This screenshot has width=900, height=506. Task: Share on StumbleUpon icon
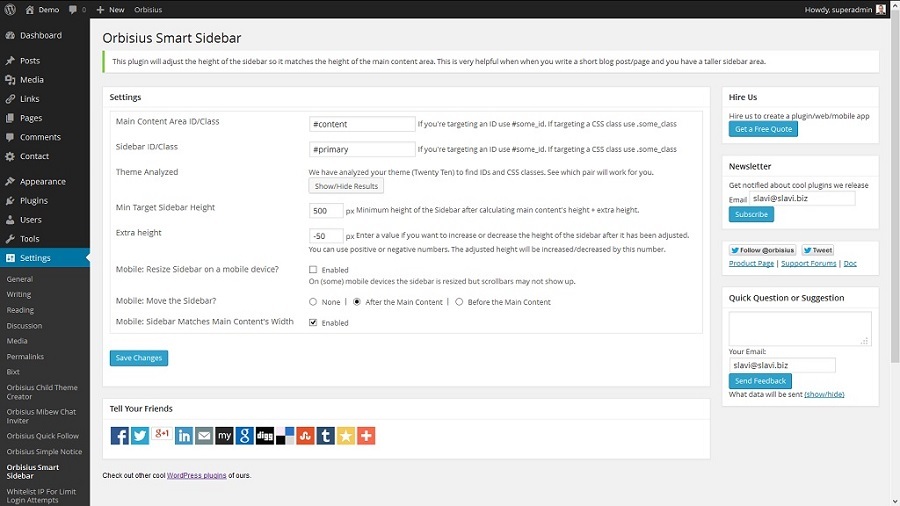coord(305,435)
